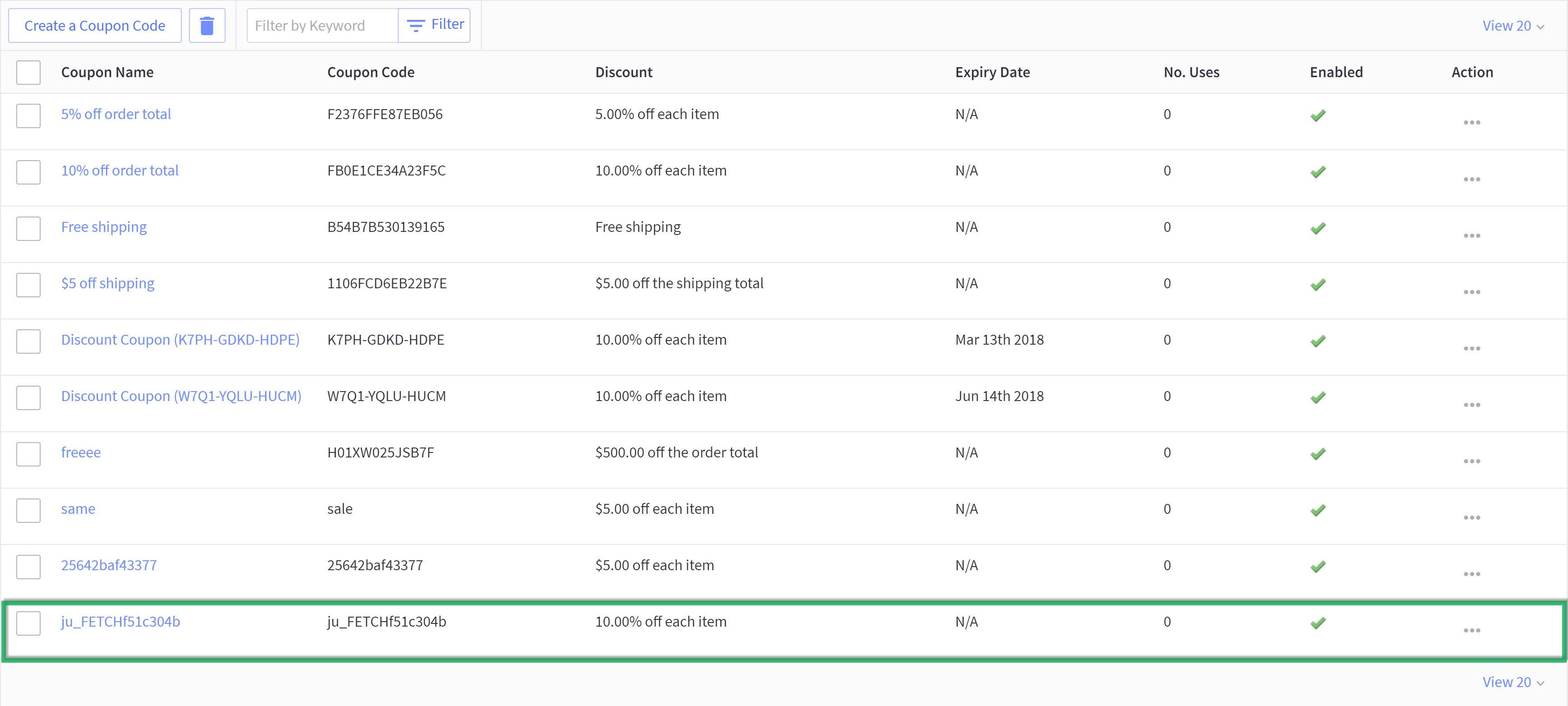Open action dots for Free shipping coupon

[x=1471, y=235]
